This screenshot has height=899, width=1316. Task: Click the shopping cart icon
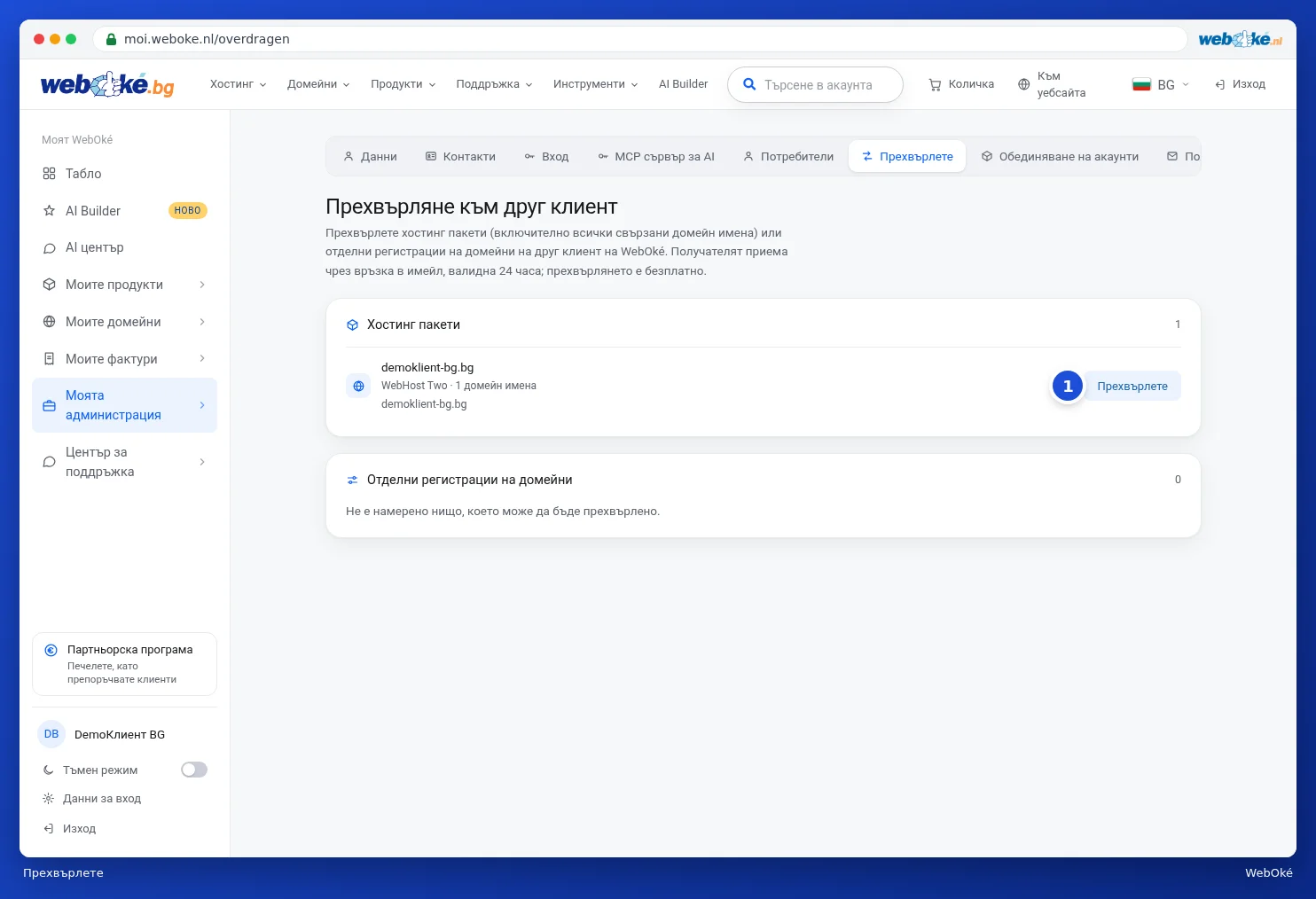(x=935, y=85)
